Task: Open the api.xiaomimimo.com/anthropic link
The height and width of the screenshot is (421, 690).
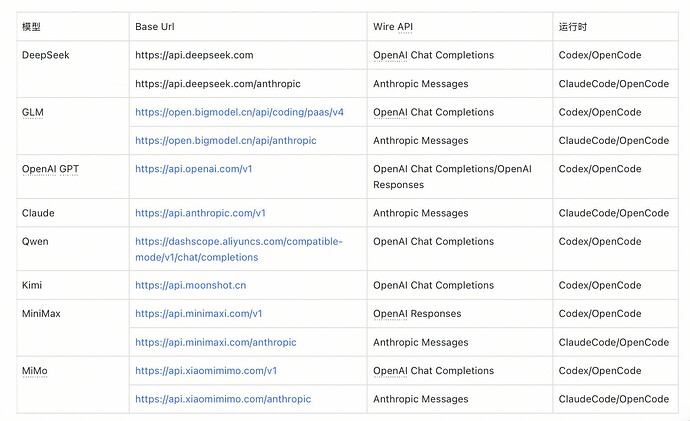Action: (x=223, y=399)
